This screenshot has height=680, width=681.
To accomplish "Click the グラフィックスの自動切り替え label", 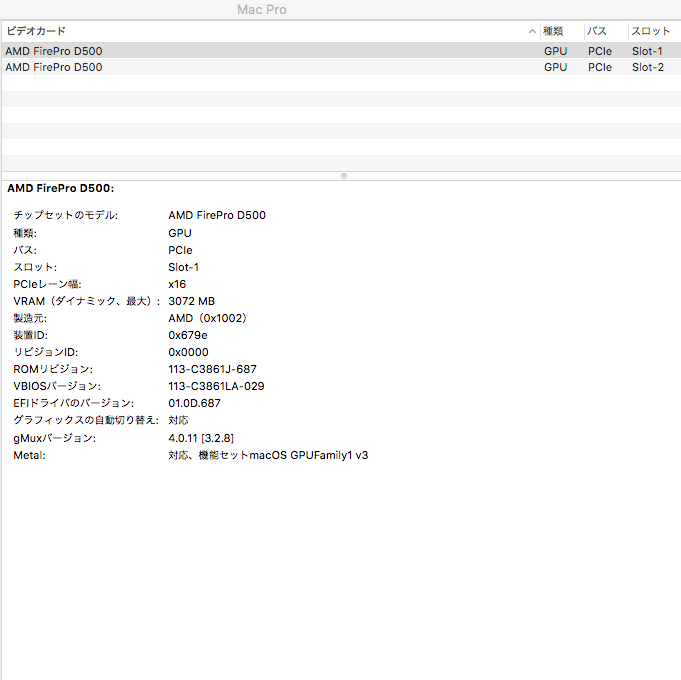I will (86, 420).
